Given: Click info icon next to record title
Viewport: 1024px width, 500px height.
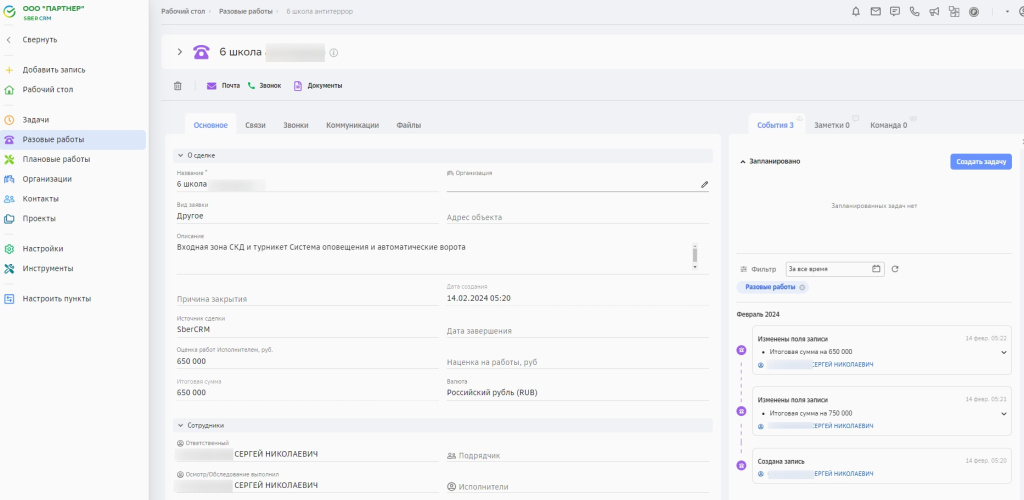Looking at the screenshot, I should coord(334,53).
